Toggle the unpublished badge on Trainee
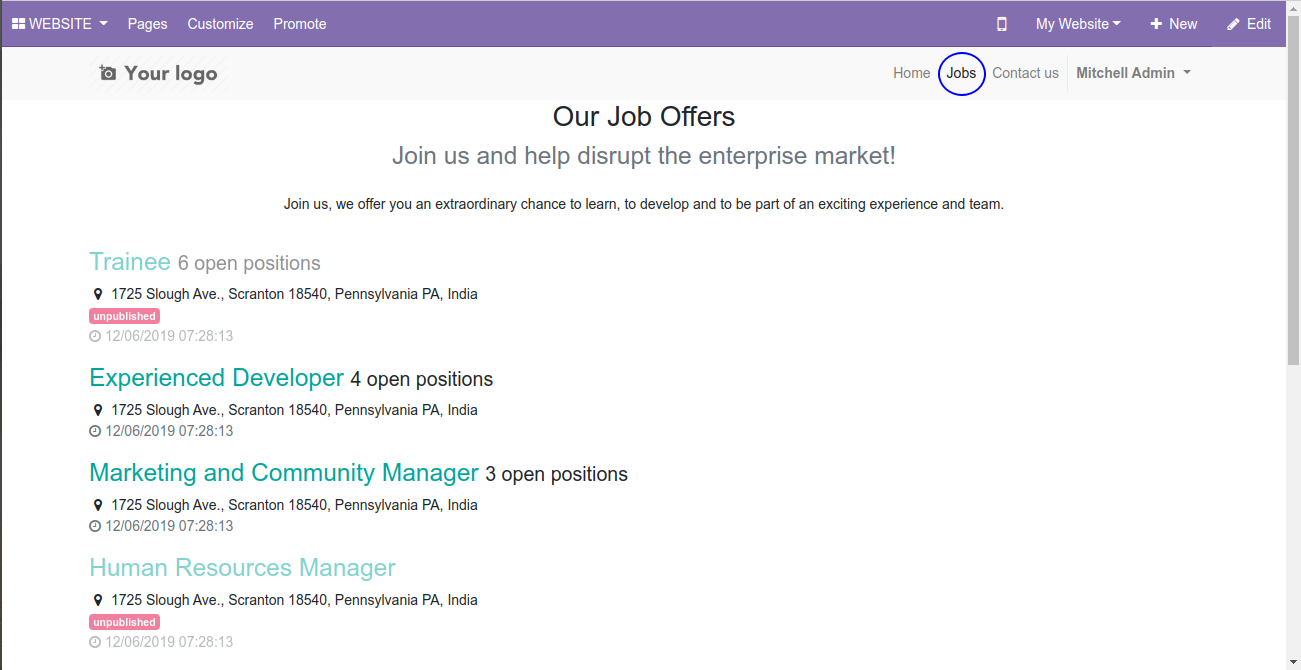 (x=124, y=316)
